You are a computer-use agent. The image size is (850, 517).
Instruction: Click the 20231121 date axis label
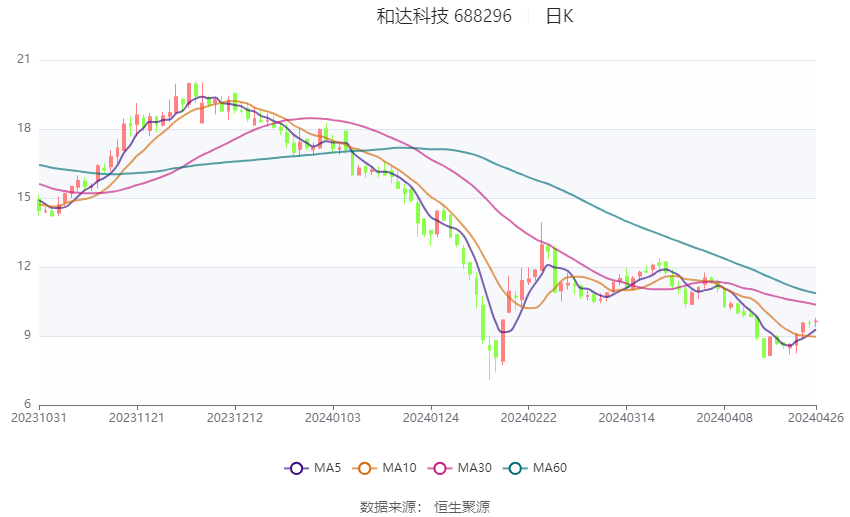point(137,418)
